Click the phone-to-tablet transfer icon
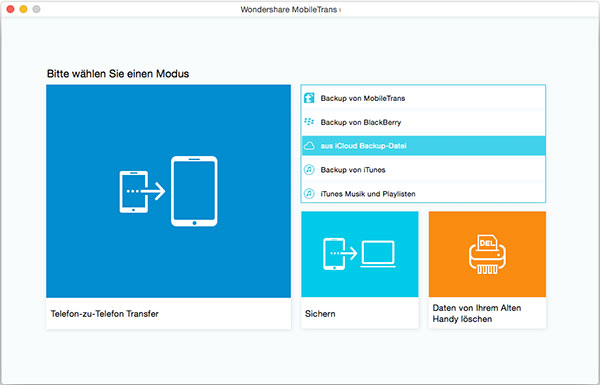The height and width of the screenshot is (385, 600). pos(168,191)
